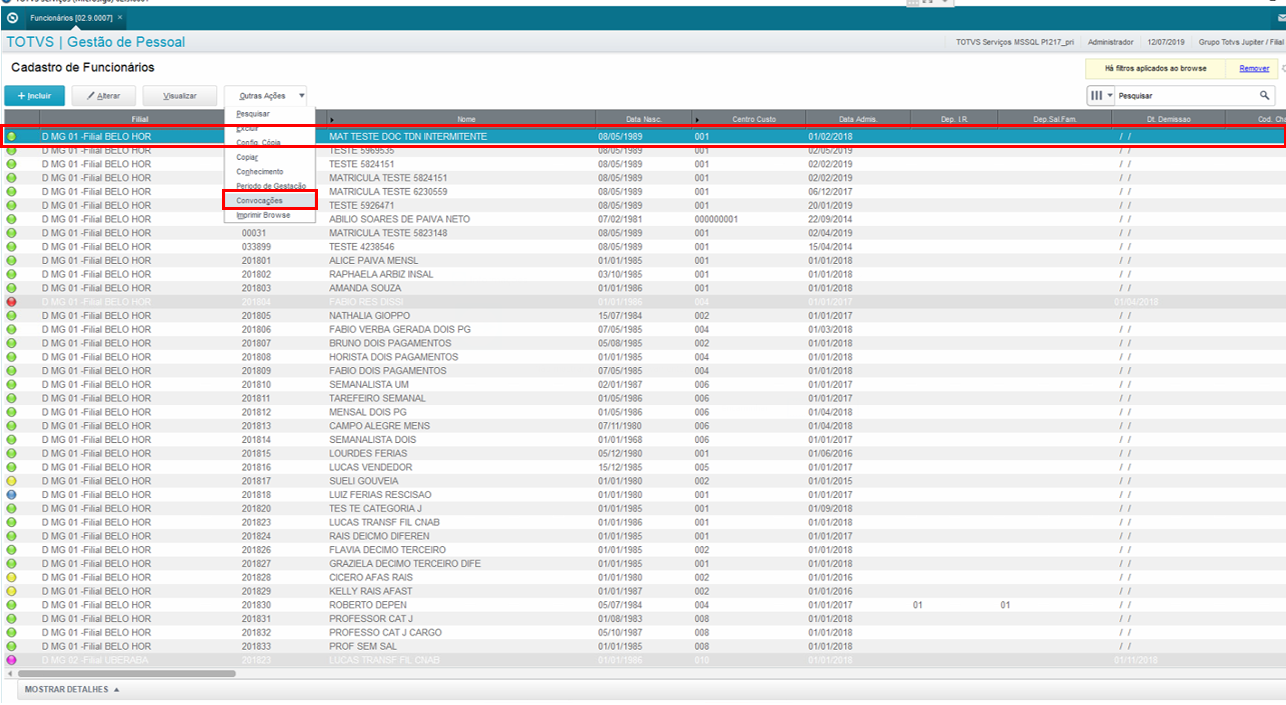Choose Pesquisar in Outras Ações menu
Image resolution: width=1286 pixels, height=705 pixels.
(253, 114)
